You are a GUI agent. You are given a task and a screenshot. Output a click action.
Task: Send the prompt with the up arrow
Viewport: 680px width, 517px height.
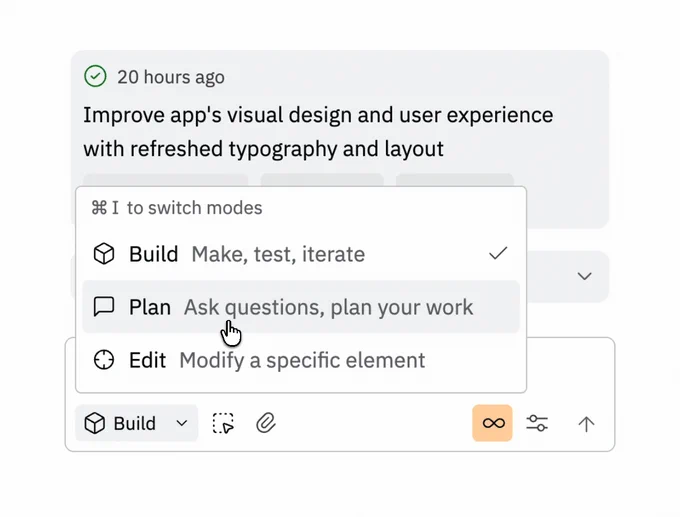(x=586, y=424)
